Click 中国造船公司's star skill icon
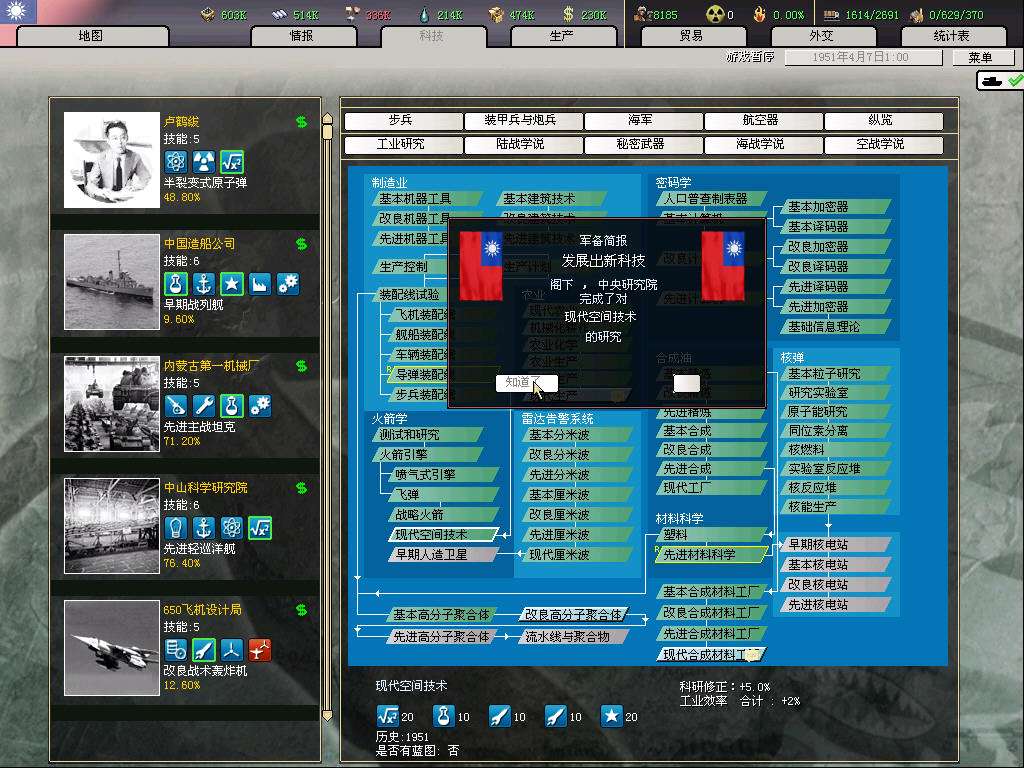The width and height of the screenshot is (1024, 768). click(232, 283)
